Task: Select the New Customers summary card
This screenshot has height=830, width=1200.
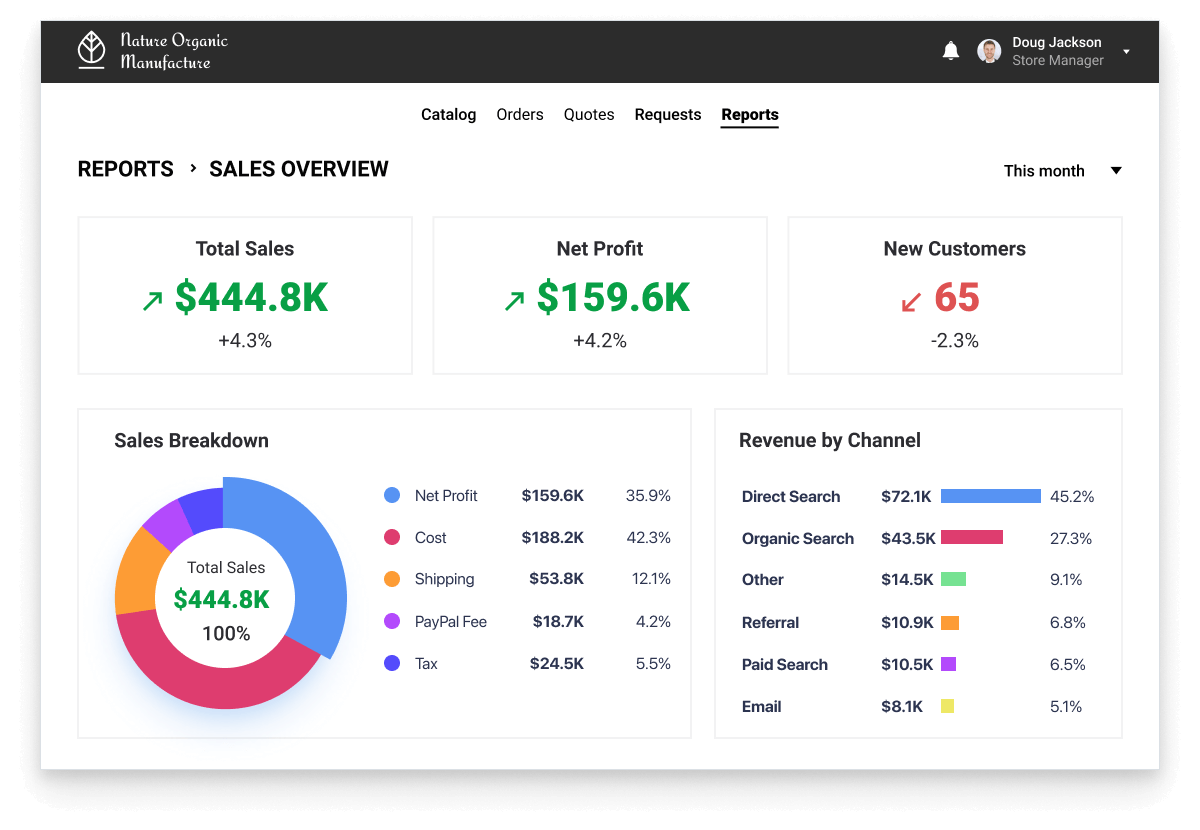Action: pyautogui.click(x=954, y=296)
